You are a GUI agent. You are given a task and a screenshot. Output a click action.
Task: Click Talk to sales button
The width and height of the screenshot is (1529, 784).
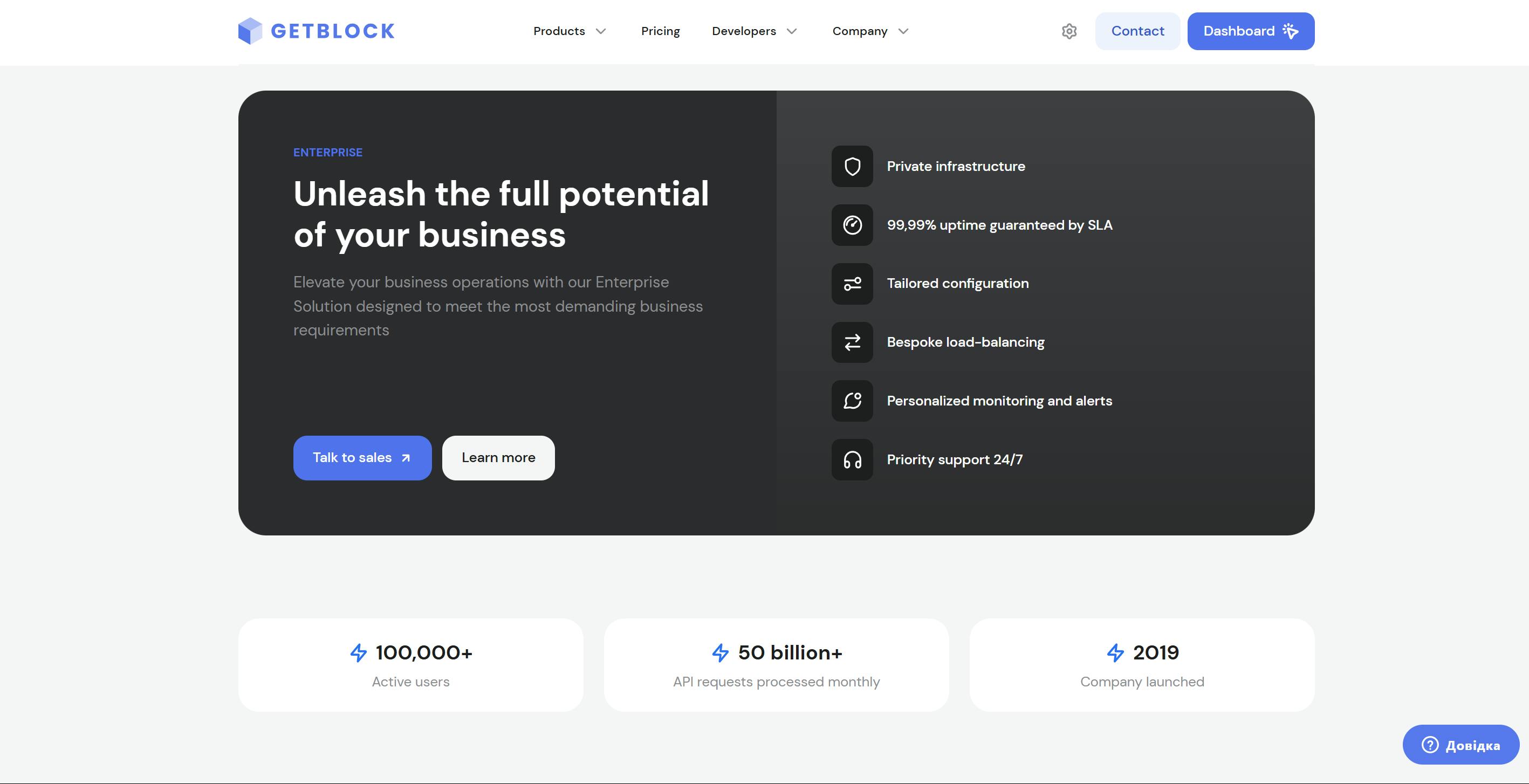click(x=362, y=458)
